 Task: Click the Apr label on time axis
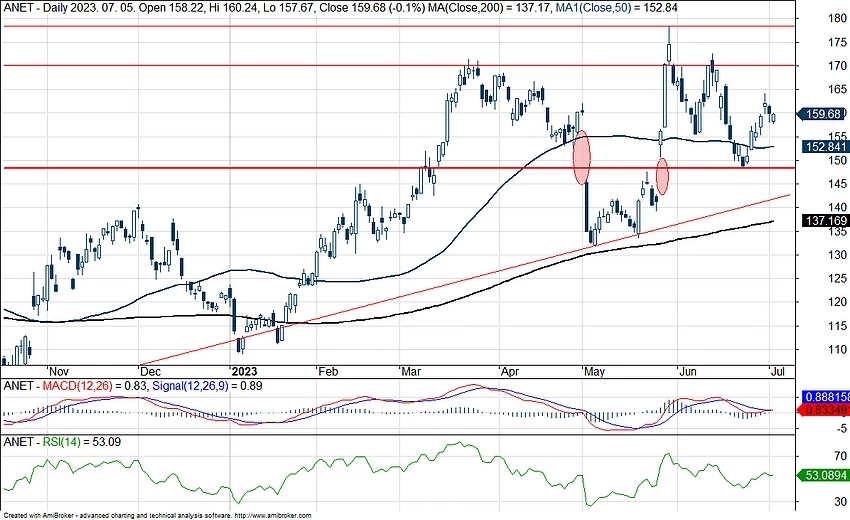point(510,371)
